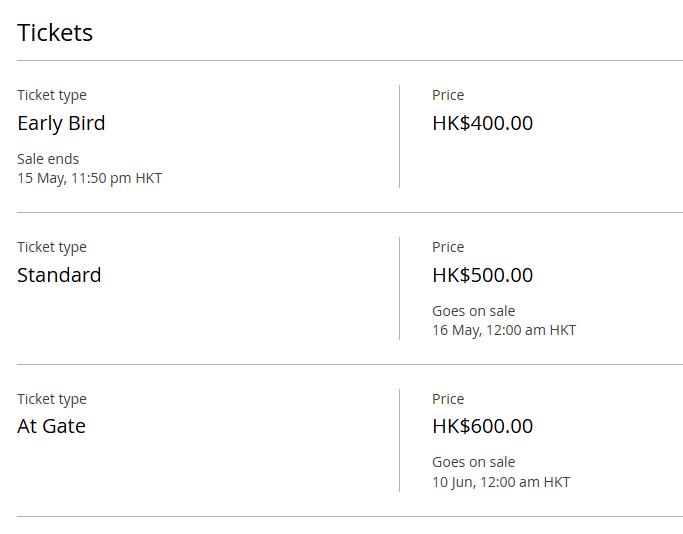Click the Ticket type label above Early Bird

point(52,95)
